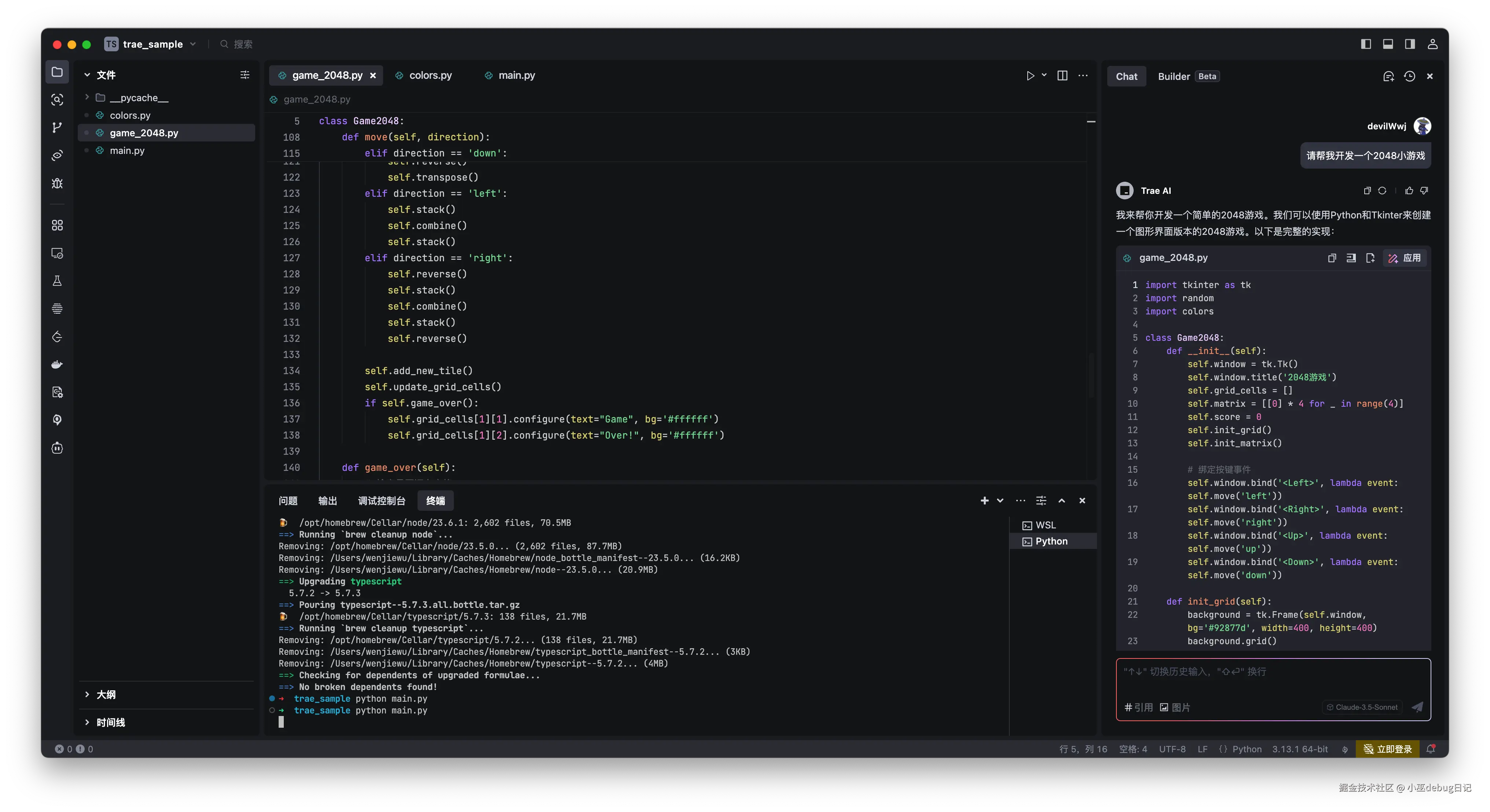This screenshot has width=1490, height=812.
Task: Expand the __pycache__ folder
Action: tap(87, 98)
